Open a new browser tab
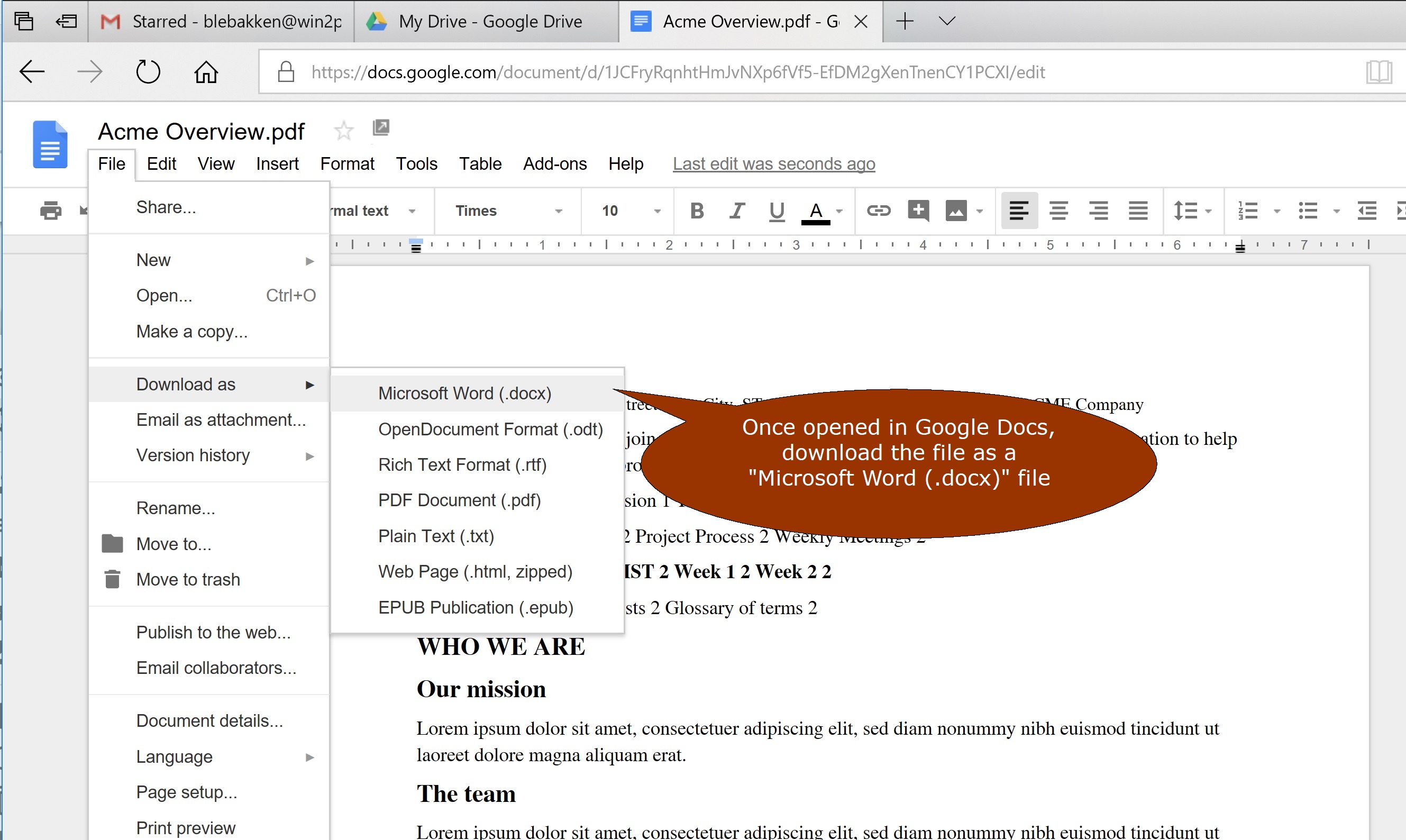Screen dimensions: 1406x840 click(x=905, y=21)
